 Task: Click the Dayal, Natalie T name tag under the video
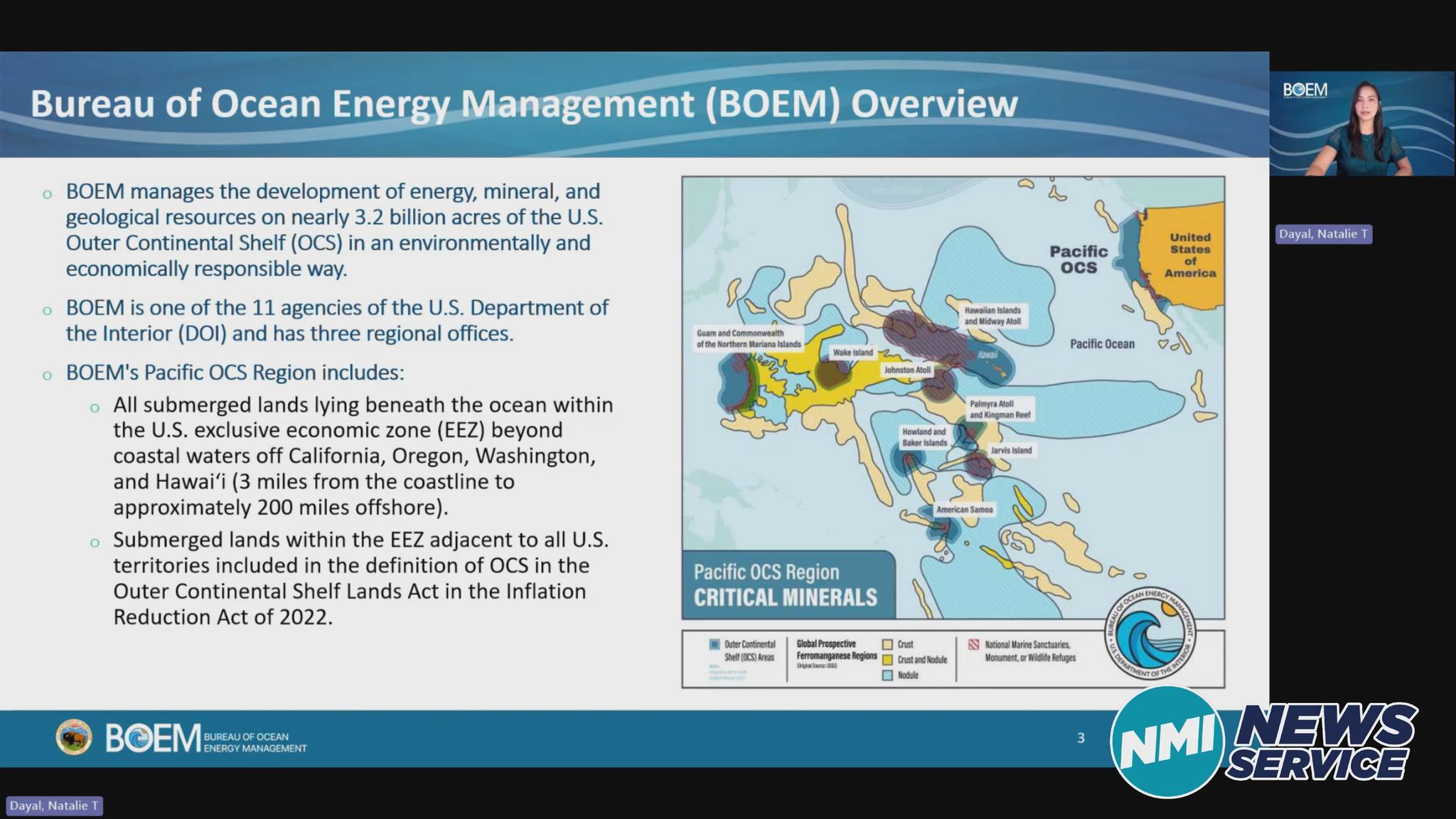click(x=1323, y=234)
